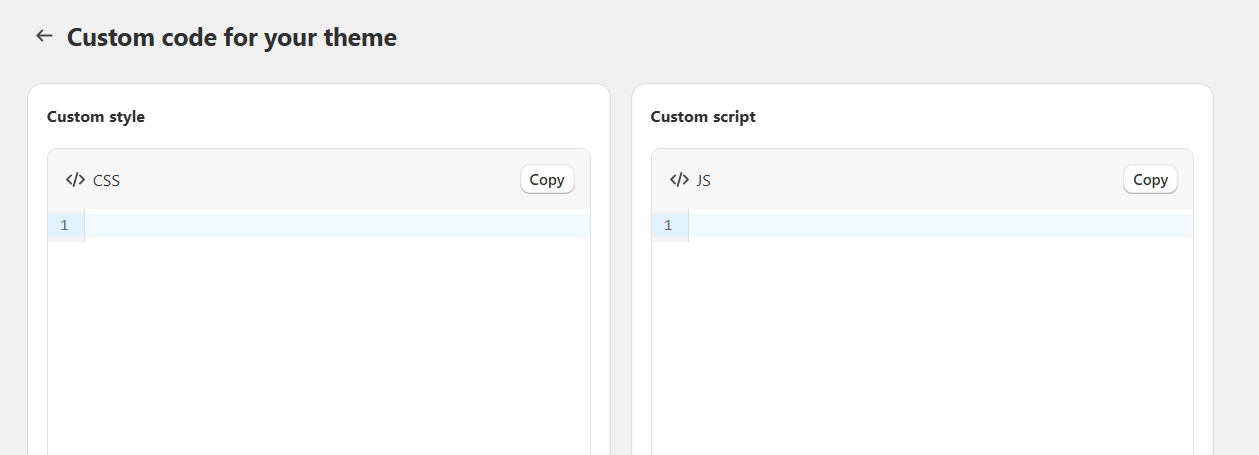
Task: Click the 'JS' language label
Action: click(704, 181)
